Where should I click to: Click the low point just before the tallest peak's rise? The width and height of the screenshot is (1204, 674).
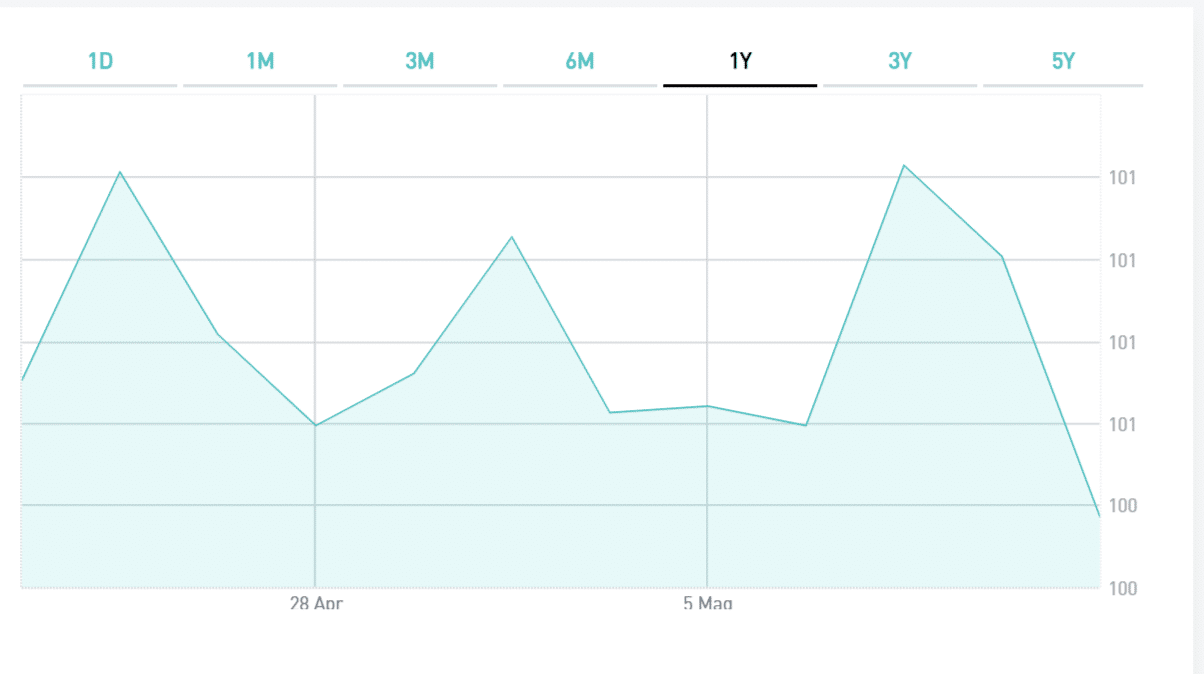tap(805, 426)
